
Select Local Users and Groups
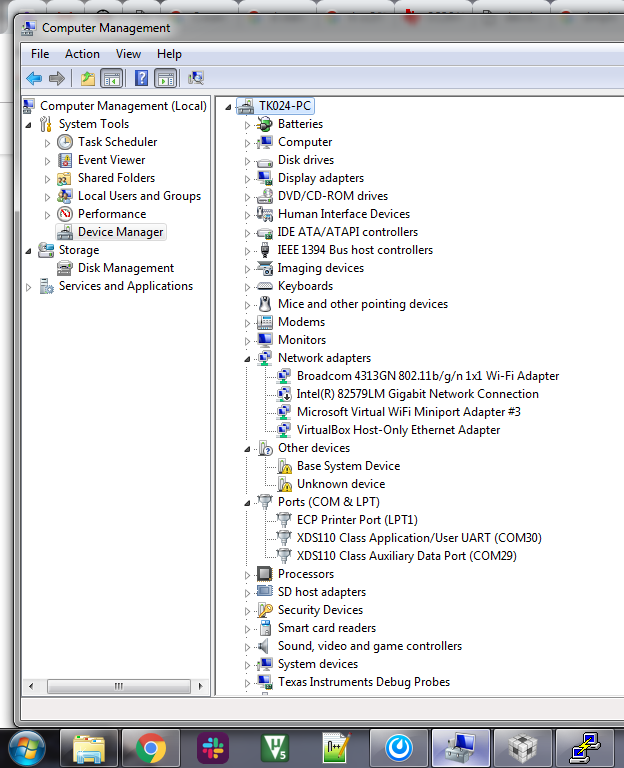pos(140,196)
